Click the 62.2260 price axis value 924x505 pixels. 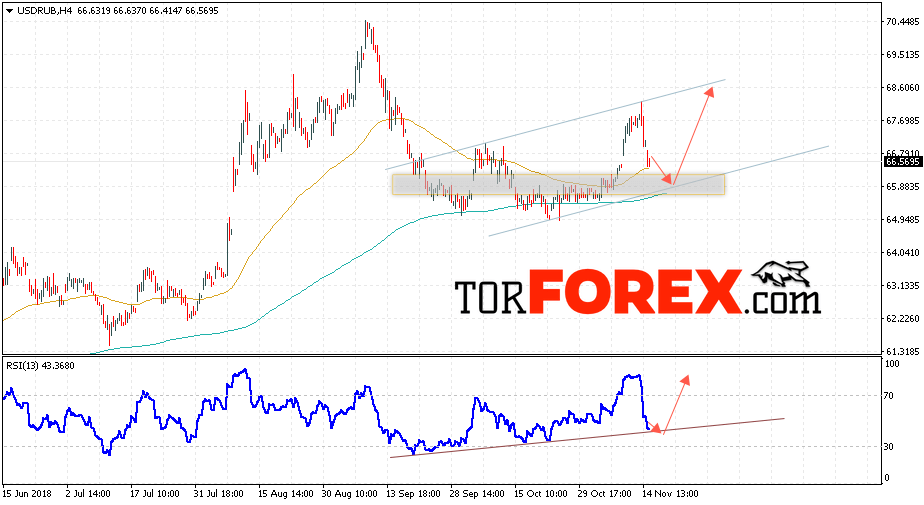(x=903, y=319)
